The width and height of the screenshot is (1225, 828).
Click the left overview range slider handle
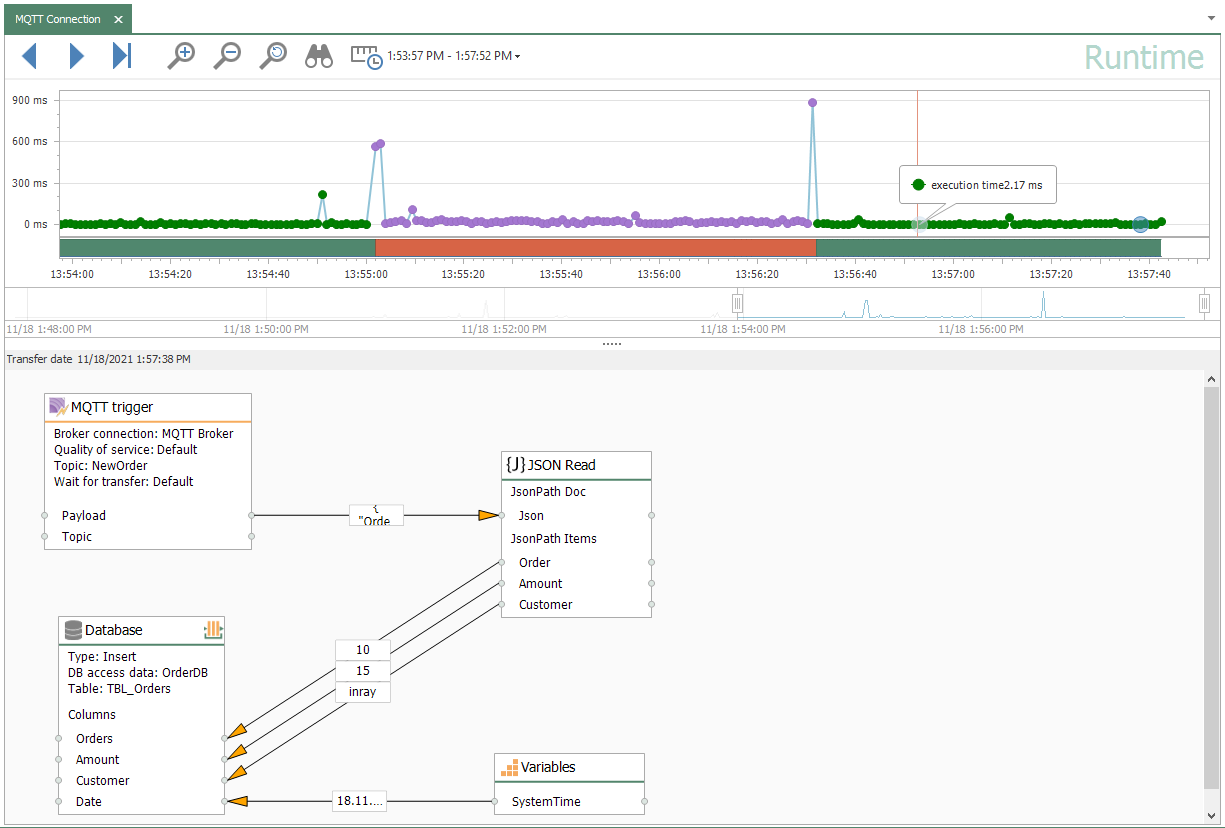[738, 303]
